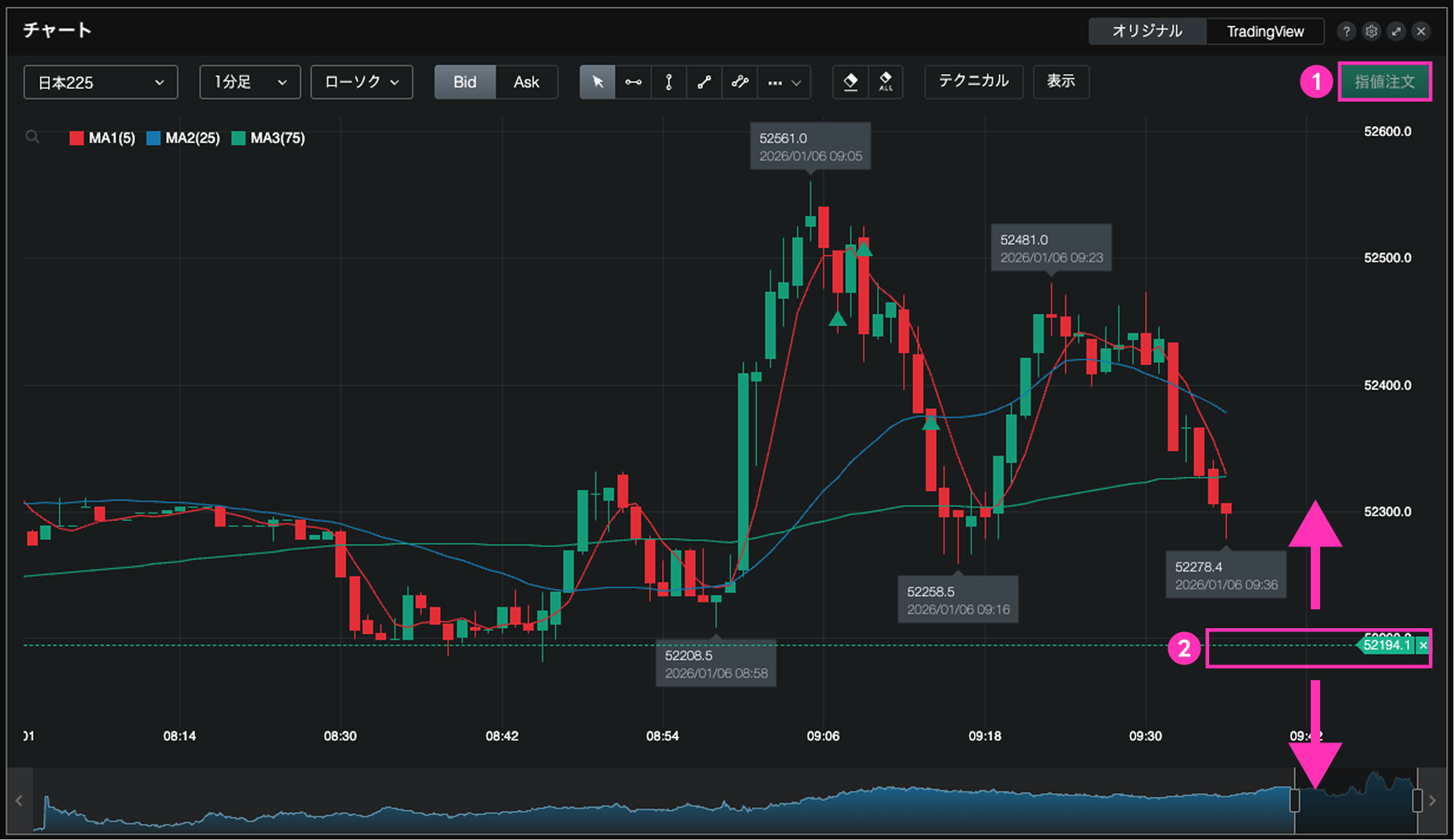Toggle the MA1(5) moving average legend
This screenshot has height=840, width=1454.
click(x=102, y=139)
